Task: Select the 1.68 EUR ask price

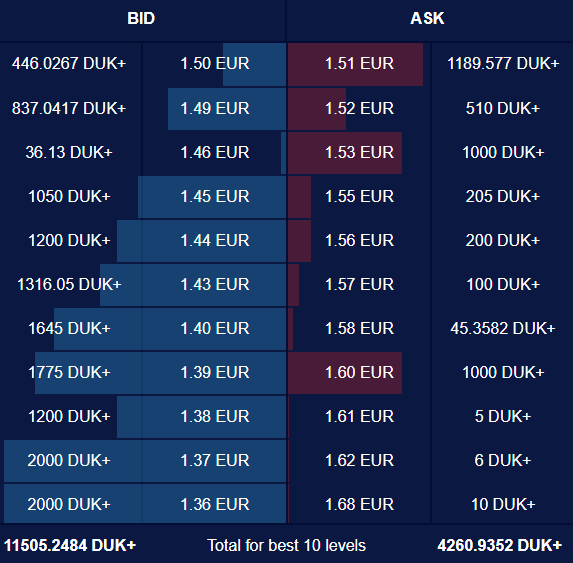Action: [360, 505]
